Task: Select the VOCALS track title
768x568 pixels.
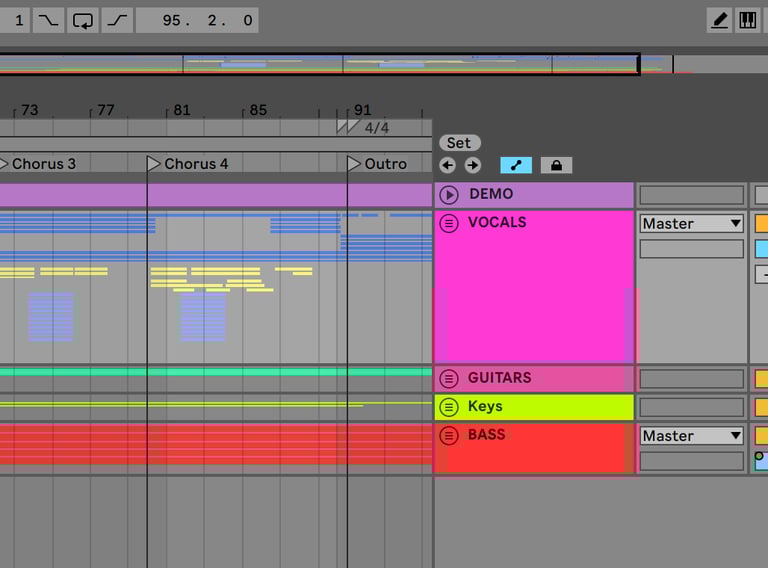Action: (x=497, y=222)
